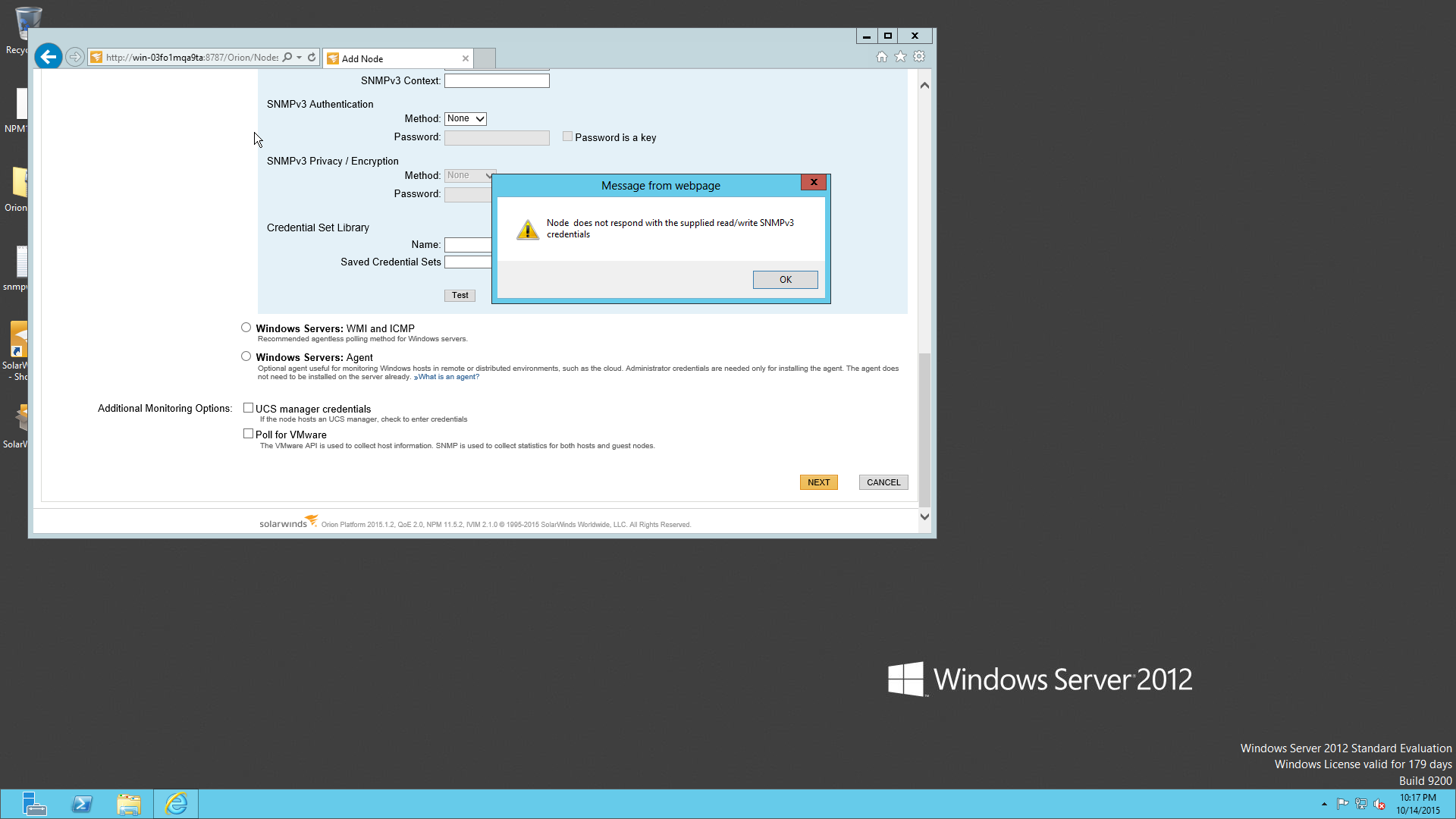This screenshot has height=819, width=1456.
Task: Open Internet Explorer from the taskbar
Action: click(x=176, y=804)
